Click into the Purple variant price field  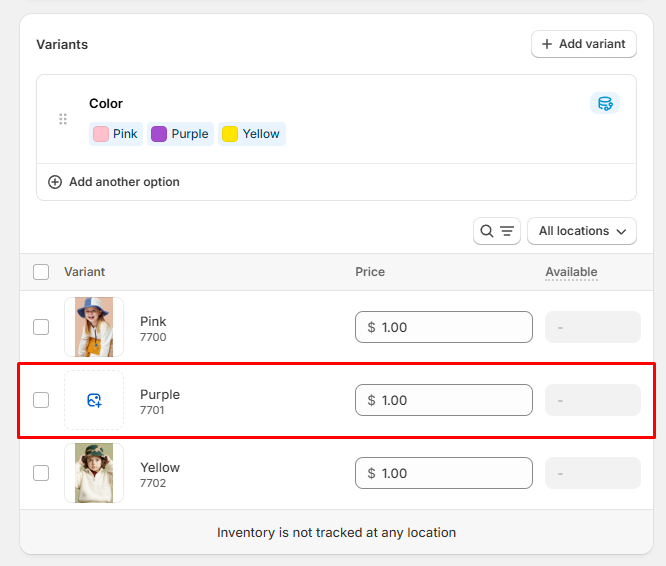tap(443, 400)
